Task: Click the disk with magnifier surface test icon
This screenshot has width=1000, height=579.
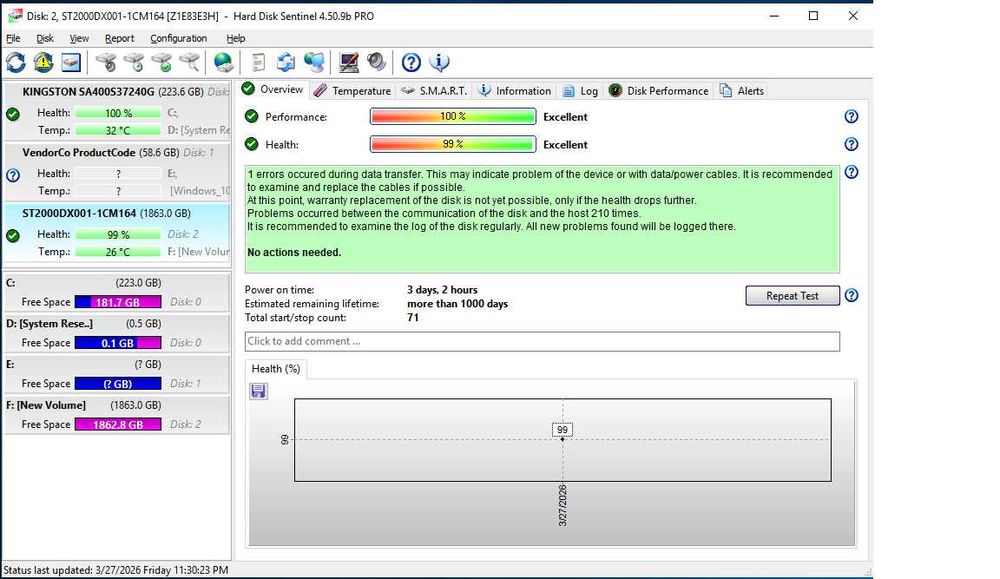Action: 189,62
